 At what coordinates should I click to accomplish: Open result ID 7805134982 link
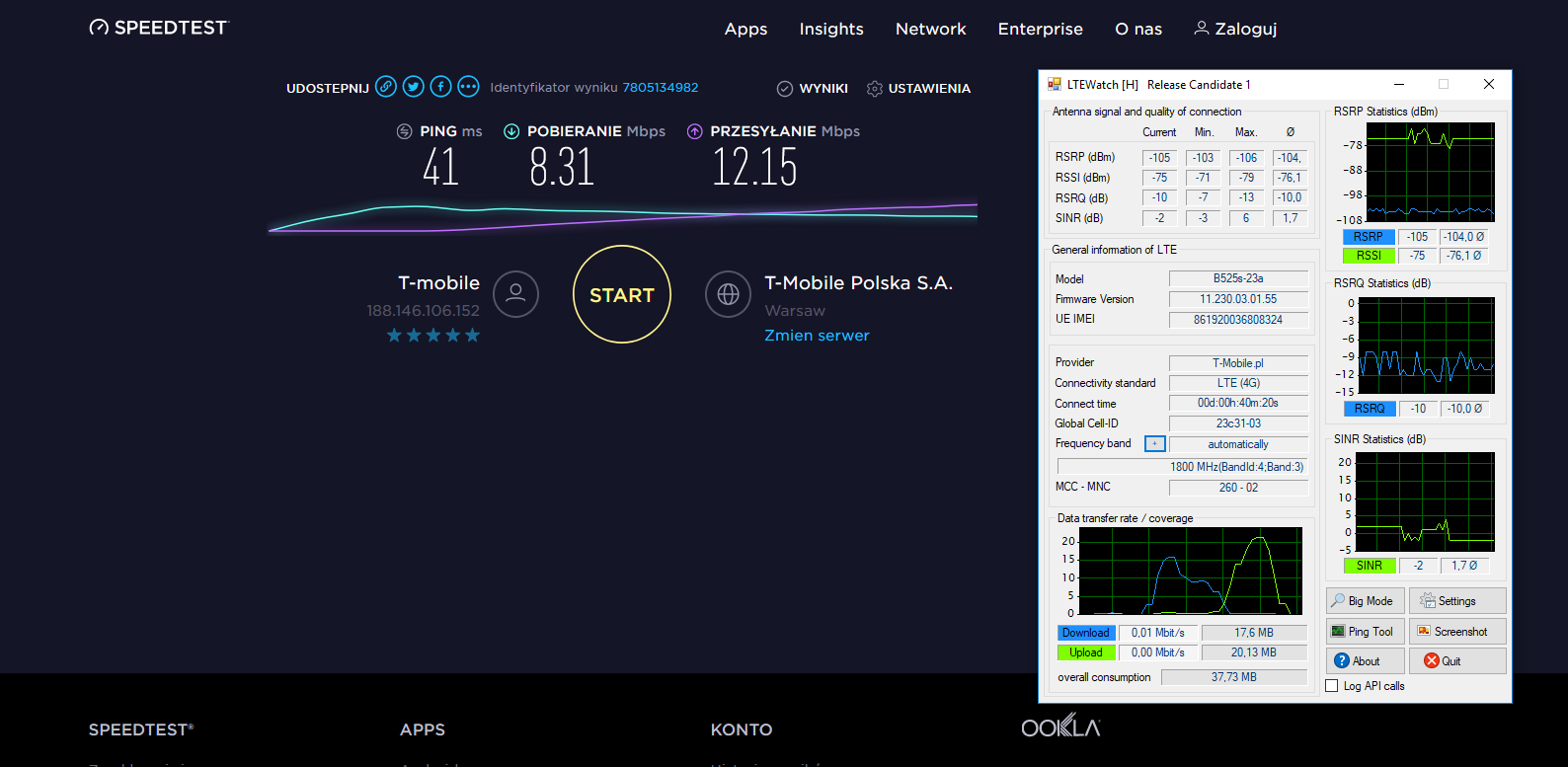[x=661, y=88]
